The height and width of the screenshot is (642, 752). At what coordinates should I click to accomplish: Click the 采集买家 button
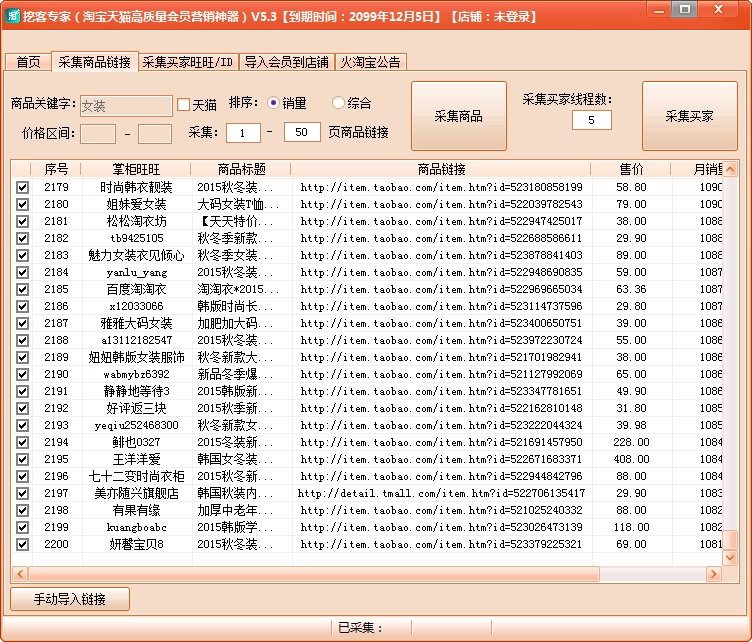point(689,116)
